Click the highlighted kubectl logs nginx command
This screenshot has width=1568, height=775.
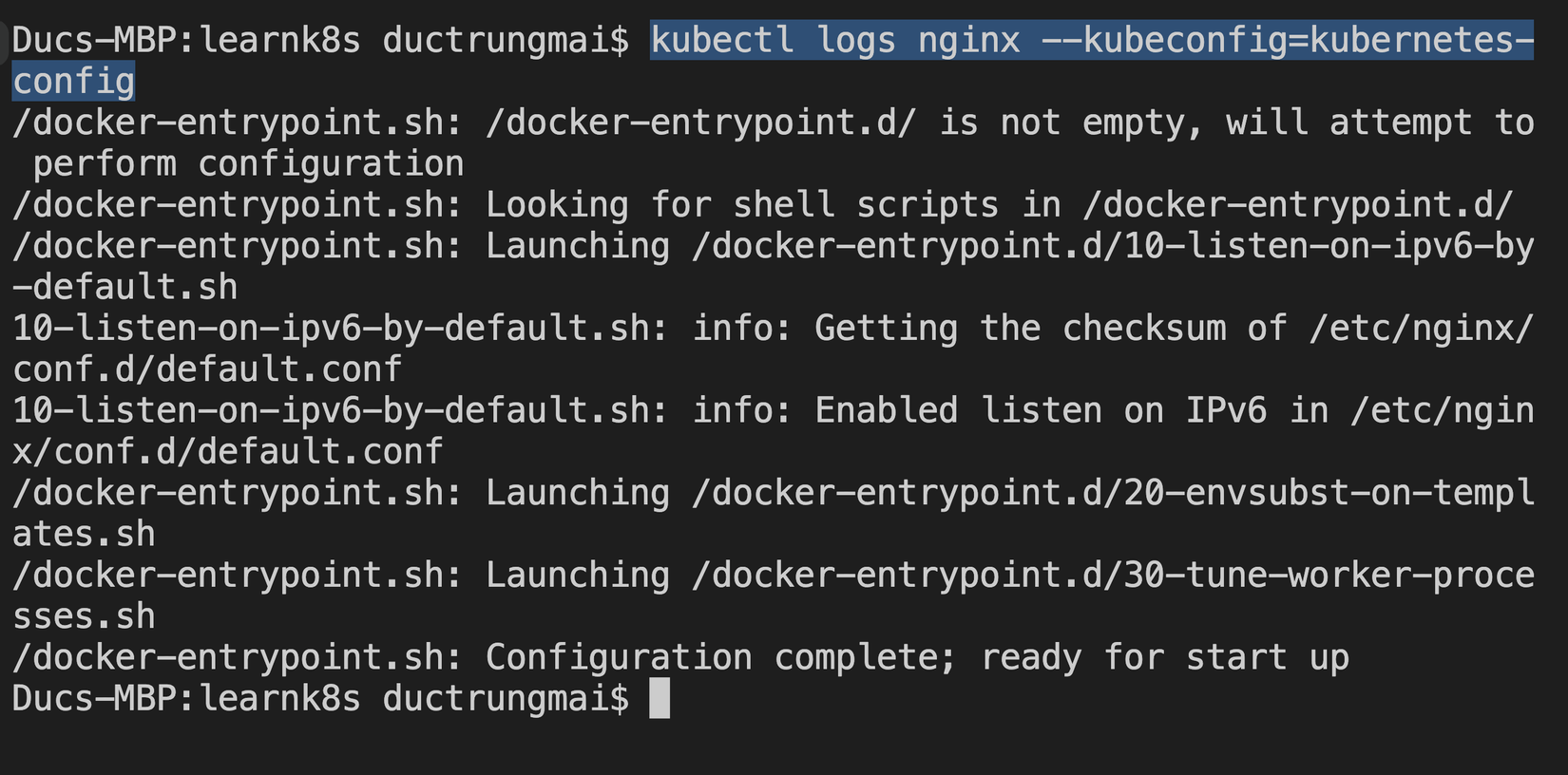pyautogui.click(x=834, y=41)
